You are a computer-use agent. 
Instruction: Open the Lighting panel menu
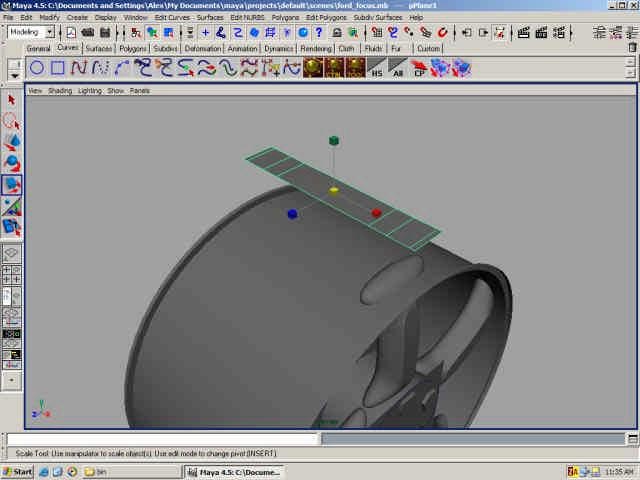(90, 90)
